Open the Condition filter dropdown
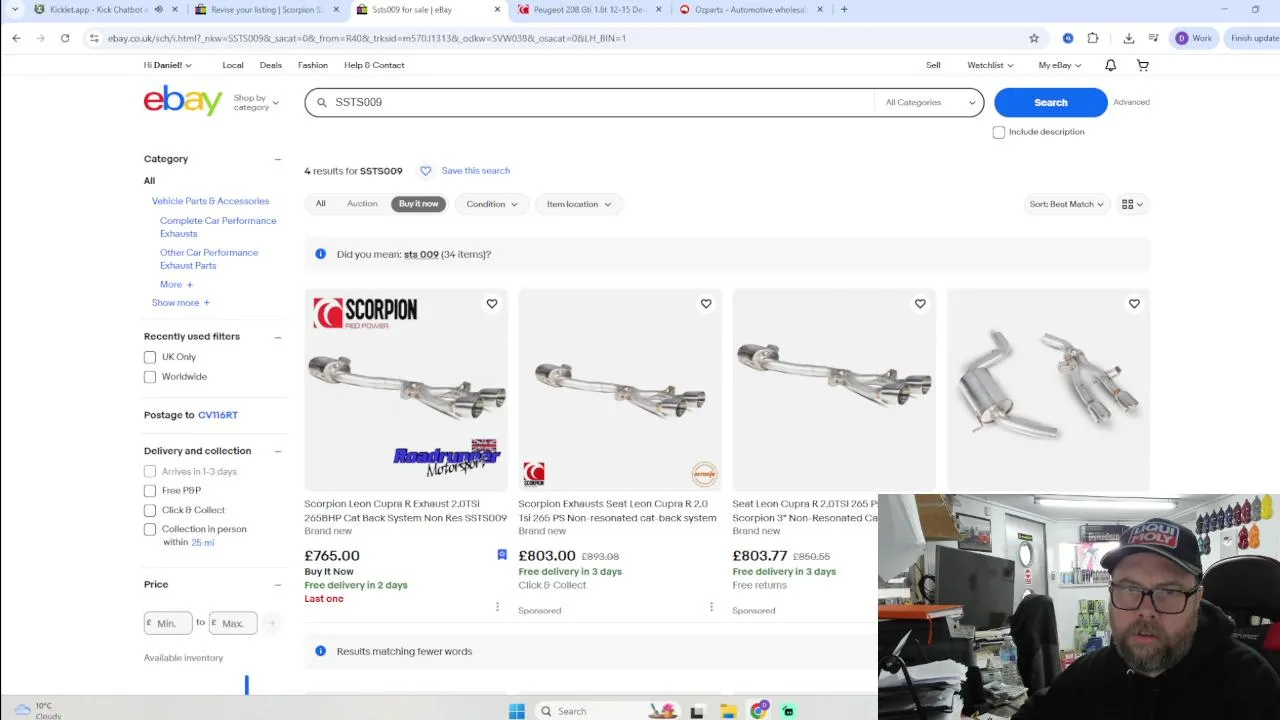Screen dimensions: 1280x720 pos(492,204)
